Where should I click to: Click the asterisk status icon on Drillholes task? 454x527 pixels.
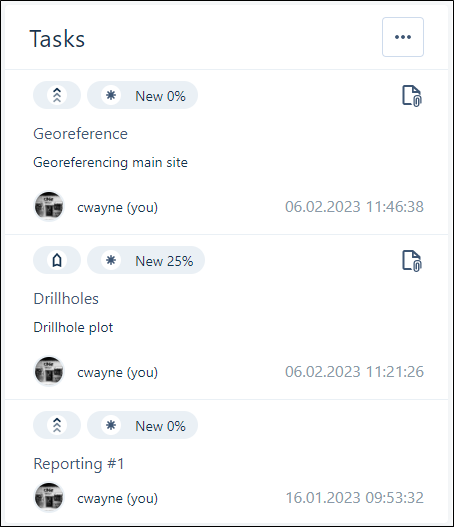[111, 260]
